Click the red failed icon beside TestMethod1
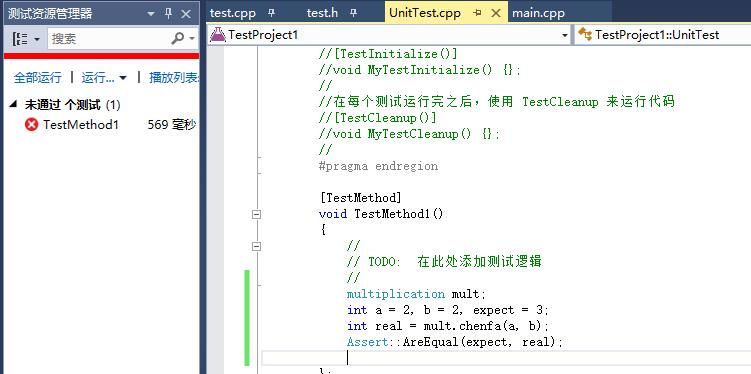Viewport: 751px width, 374px height. [32, 125]
